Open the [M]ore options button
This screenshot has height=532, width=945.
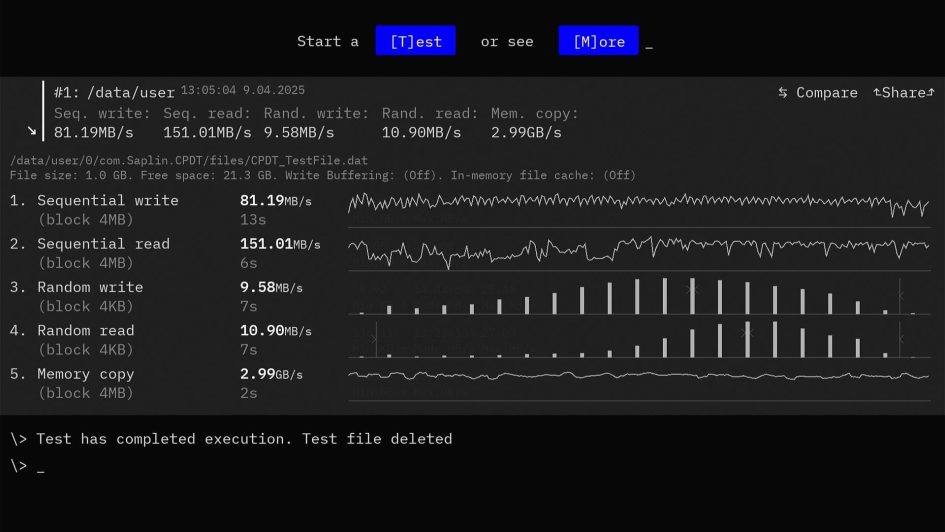click(598, 41)
